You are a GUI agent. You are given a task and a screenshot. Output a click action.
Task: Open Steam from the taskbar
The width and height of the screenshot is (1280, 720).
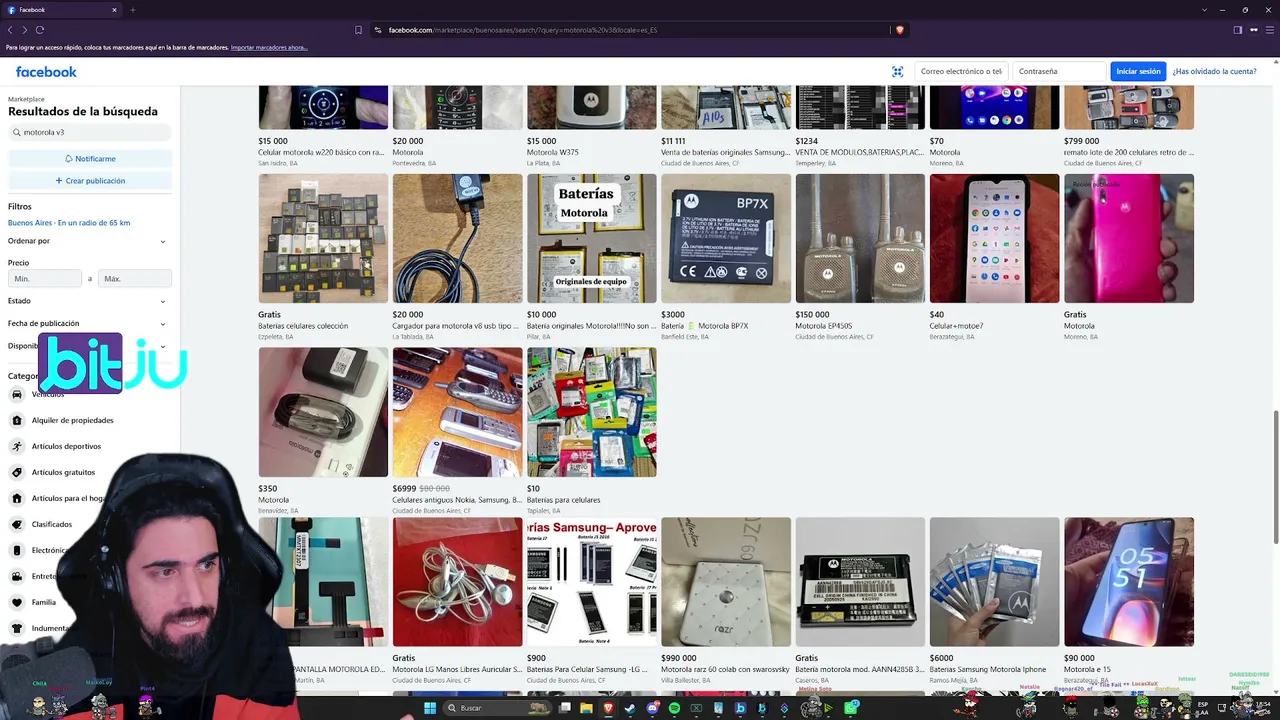(630, 708)
